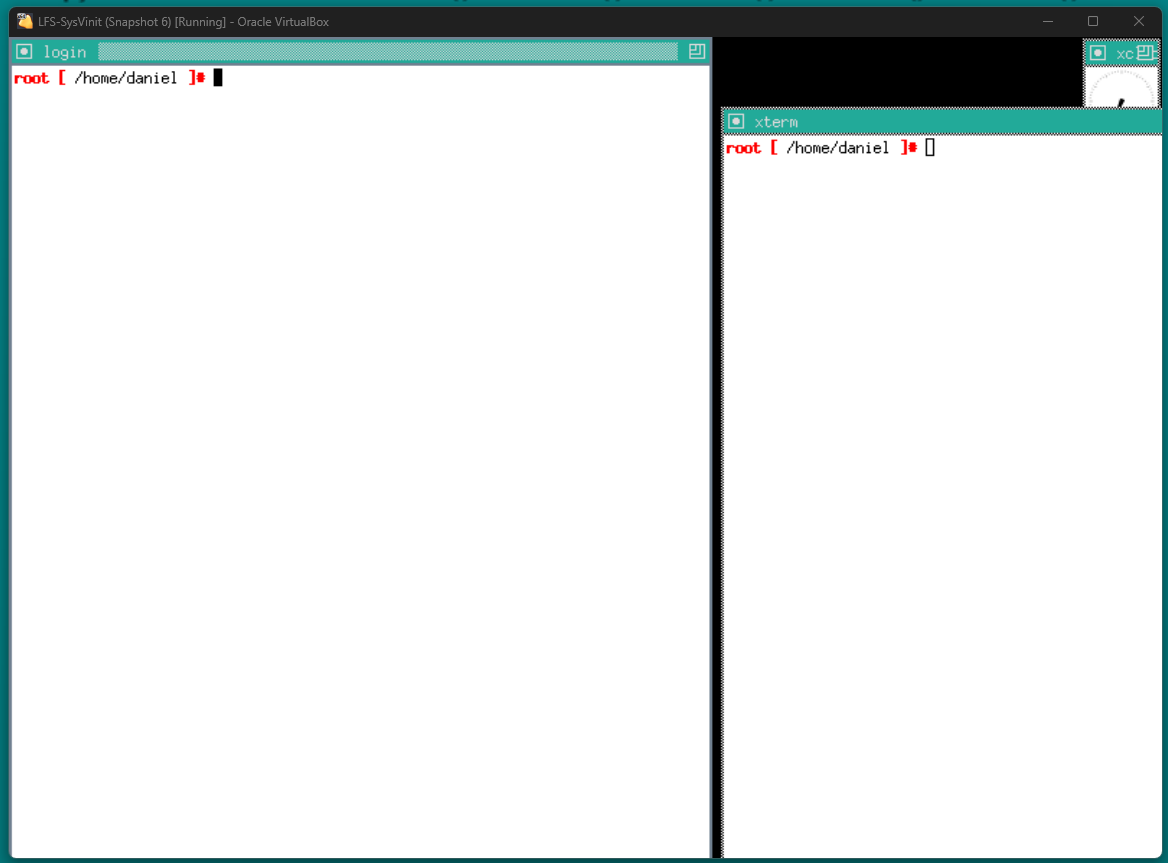
Task: Click the login window title text
Action: pyautogui.click(x=65, y=52)
